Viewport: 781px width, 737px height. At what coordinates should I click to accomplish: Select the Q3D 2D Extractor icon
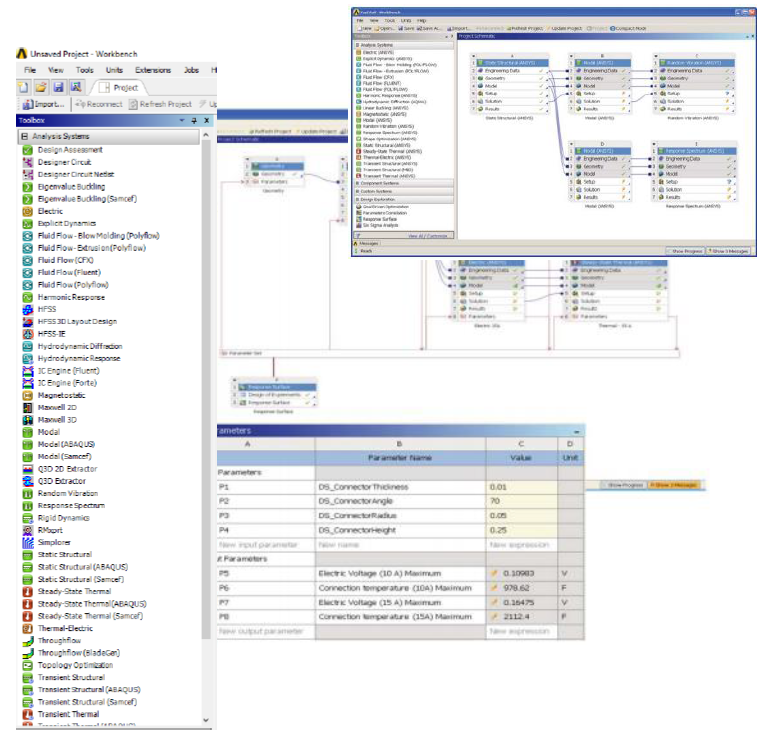(28, 469)
